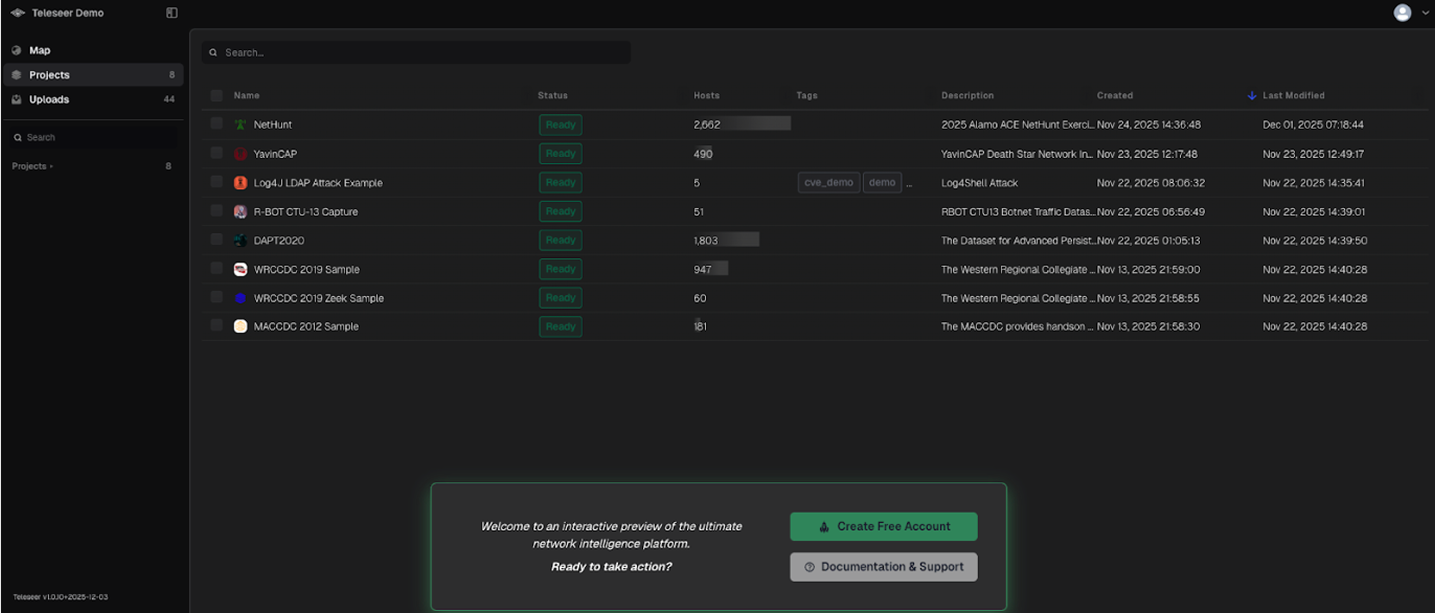This screenshot has width=1435, height=613.
Task: Click the sidebar Search field
Action: [x=95, y=138]
